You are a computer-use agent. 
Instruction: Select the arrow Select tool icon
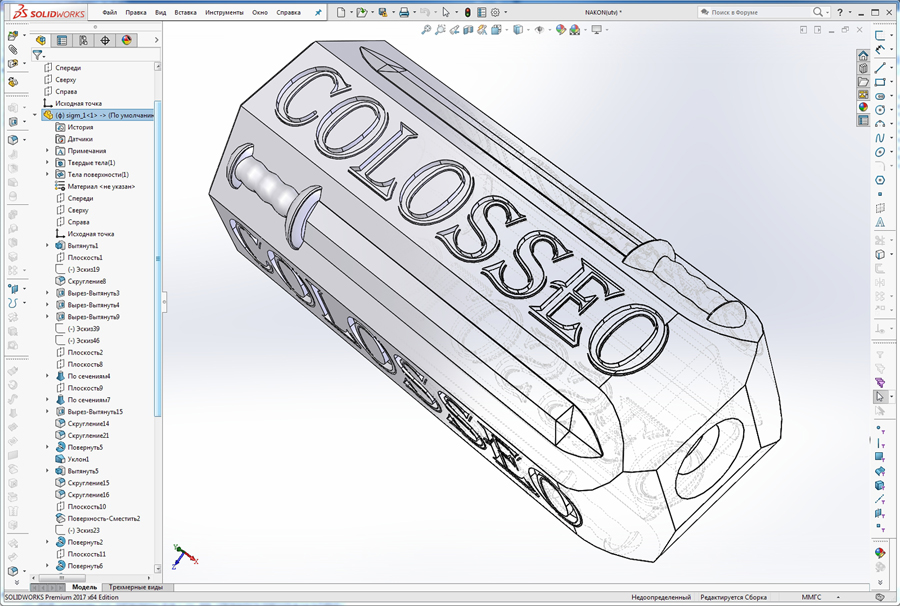(446, 11)
